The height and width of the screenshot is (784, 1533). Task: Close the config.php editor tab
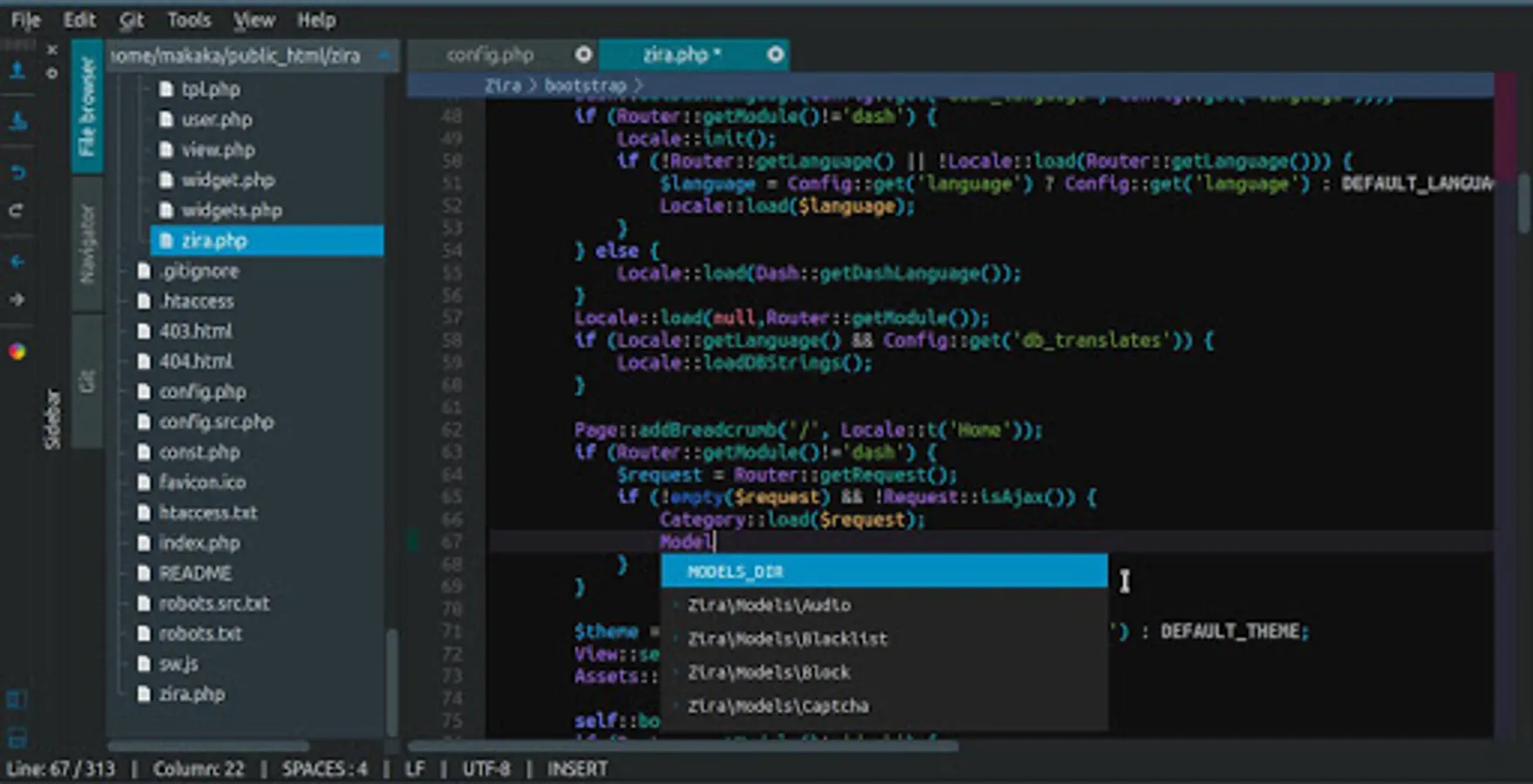[x=583, y=55]
